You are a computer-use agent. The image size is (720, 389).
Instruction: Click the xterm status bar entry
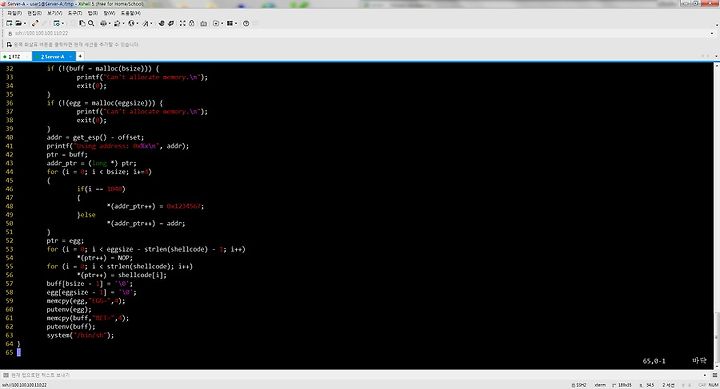600,385
